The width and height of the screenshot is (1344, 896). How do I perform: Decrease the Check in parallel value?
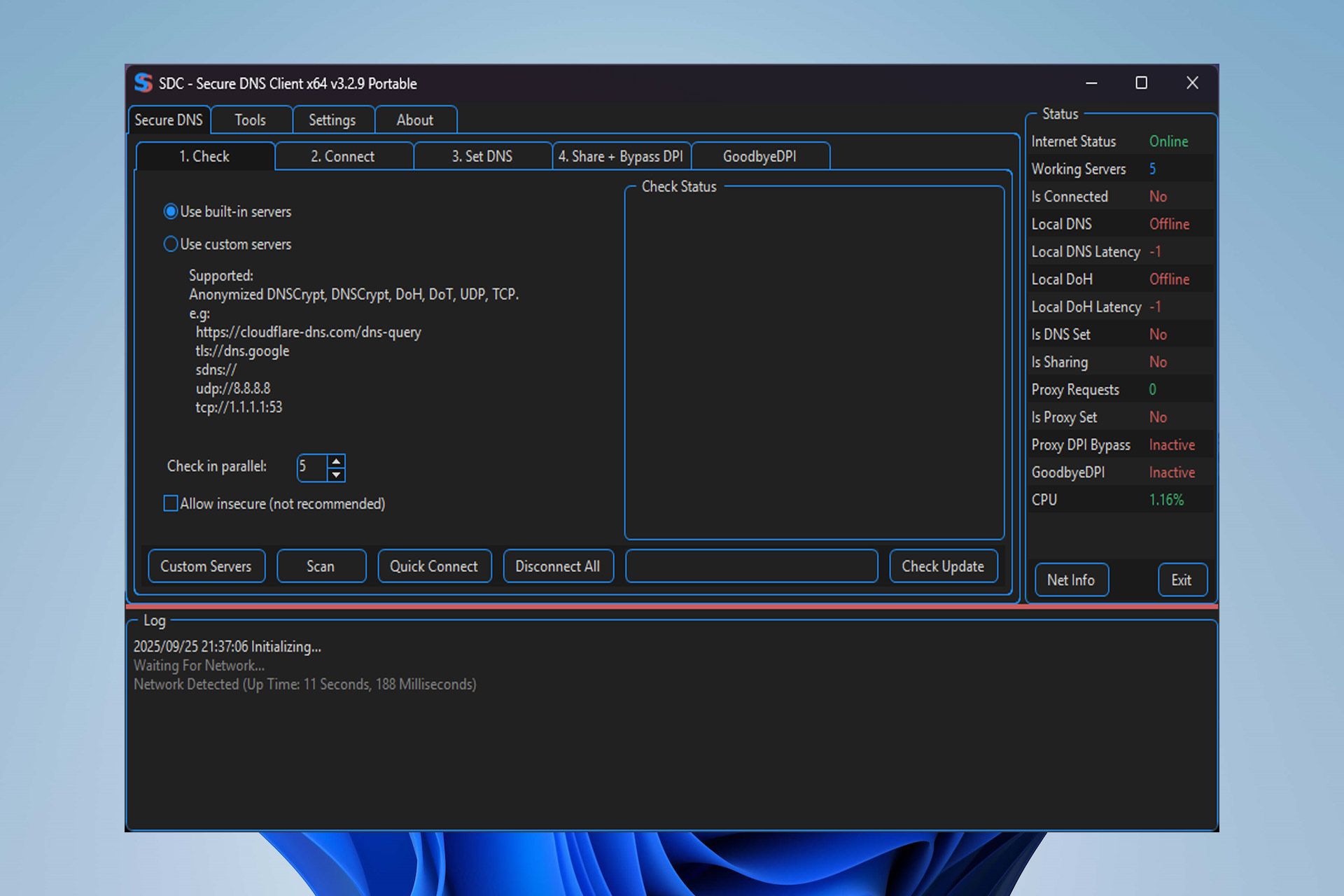(x=336, y=475)
